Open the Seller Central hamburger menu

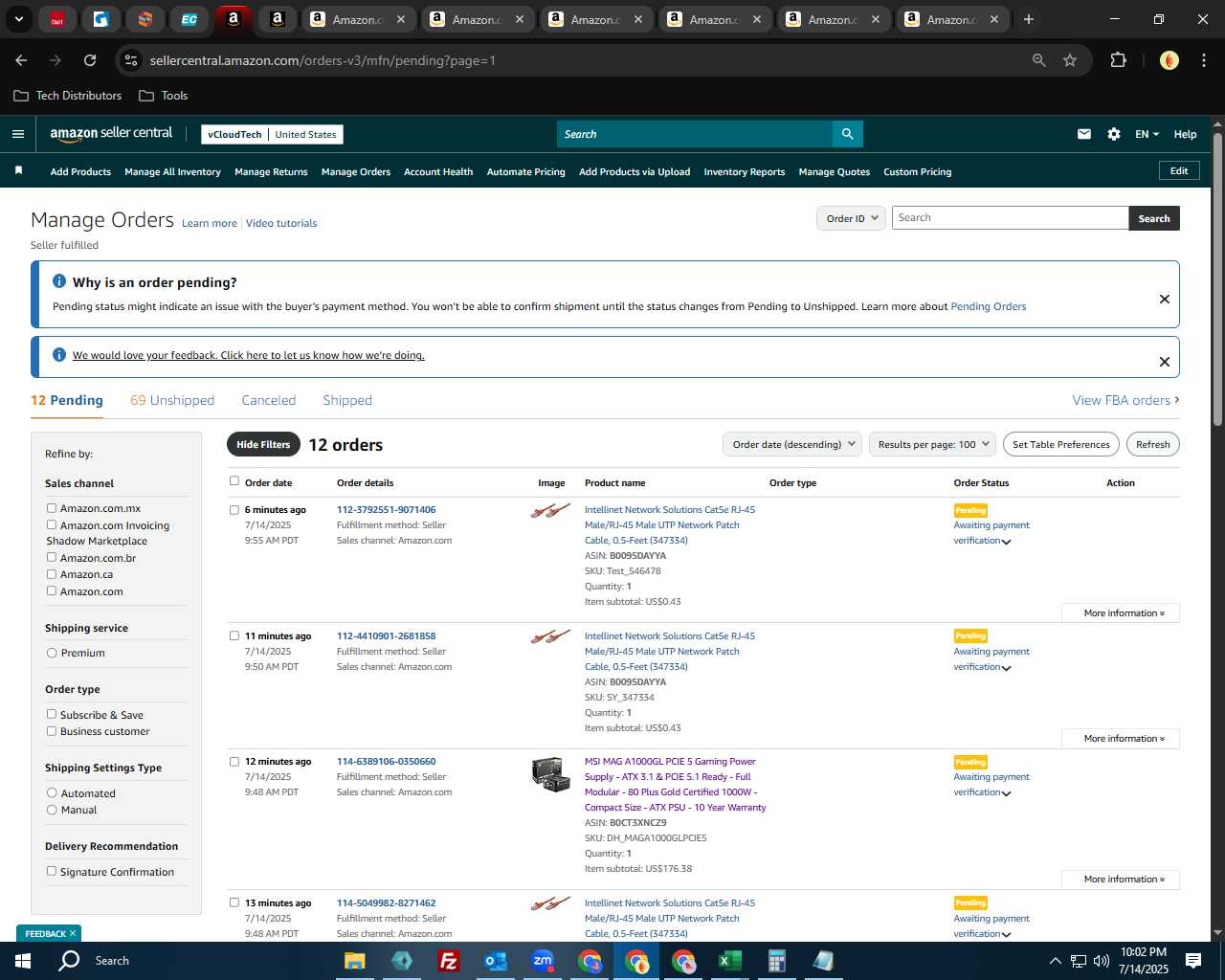[x=18, y=134]
